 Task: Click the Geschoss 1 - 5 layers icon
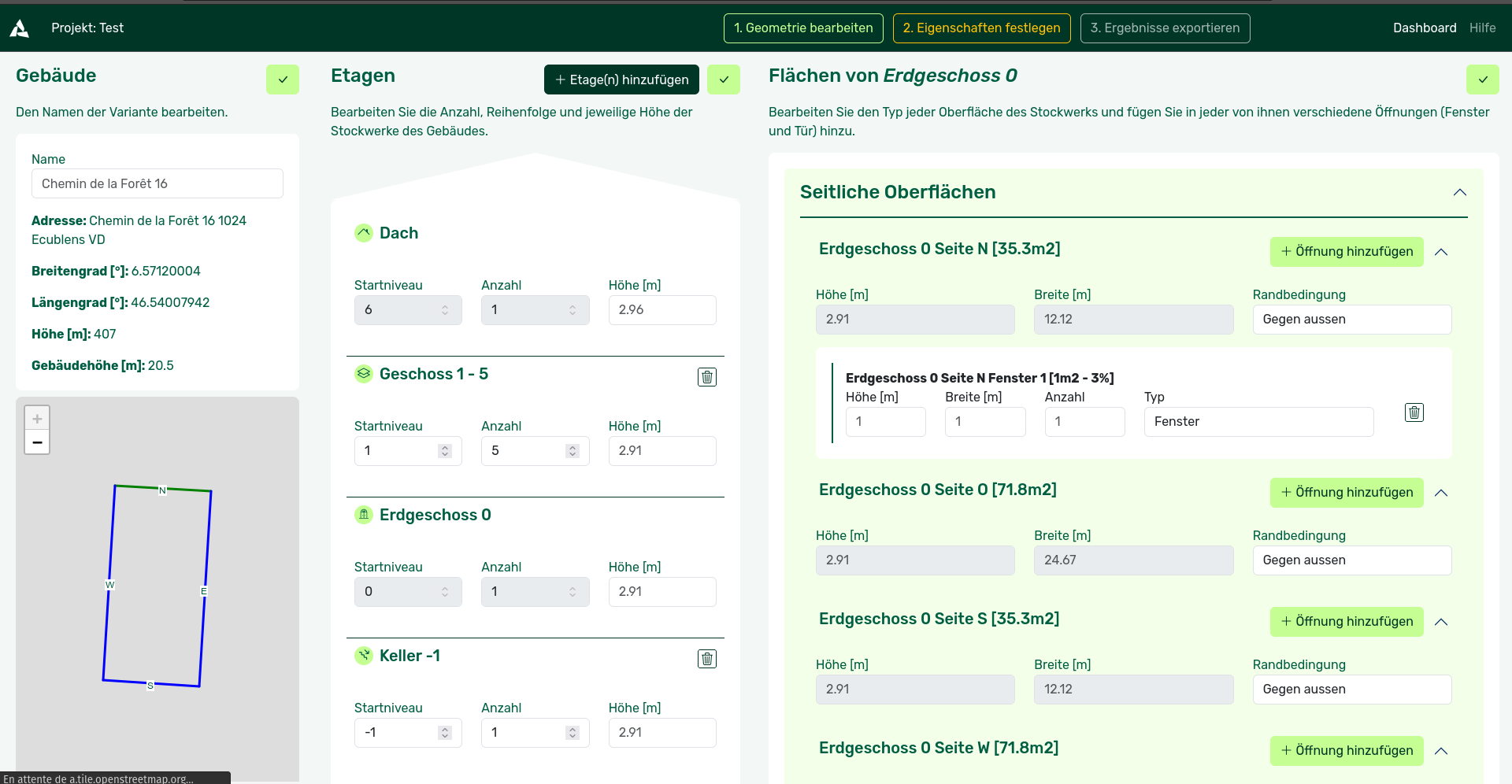point(364,374)
